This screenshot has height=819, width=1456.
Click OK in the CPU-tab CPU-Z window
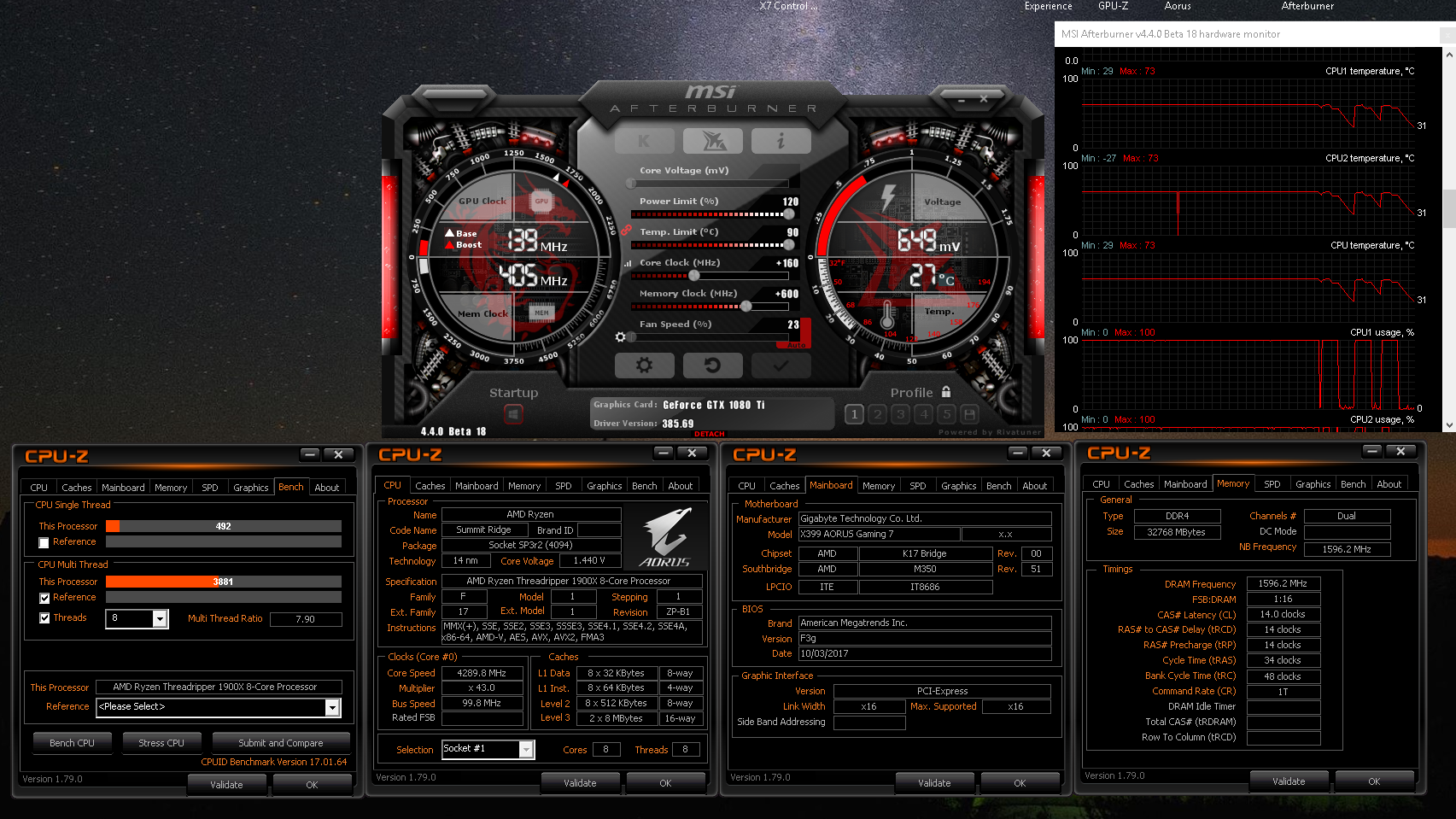[x=665, y=783]
